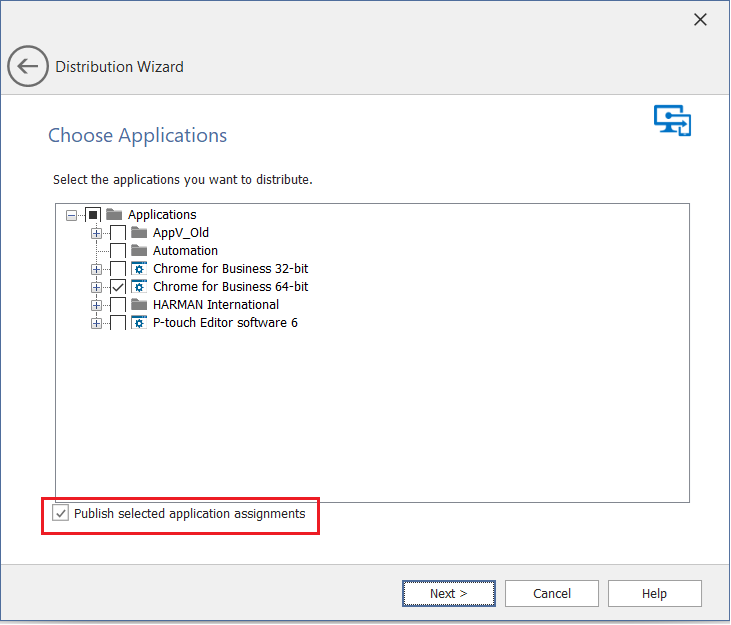Click P-touch Editor software 6 app icon
Viewport: 731px width, 625px height.
[x=139, y=323]
